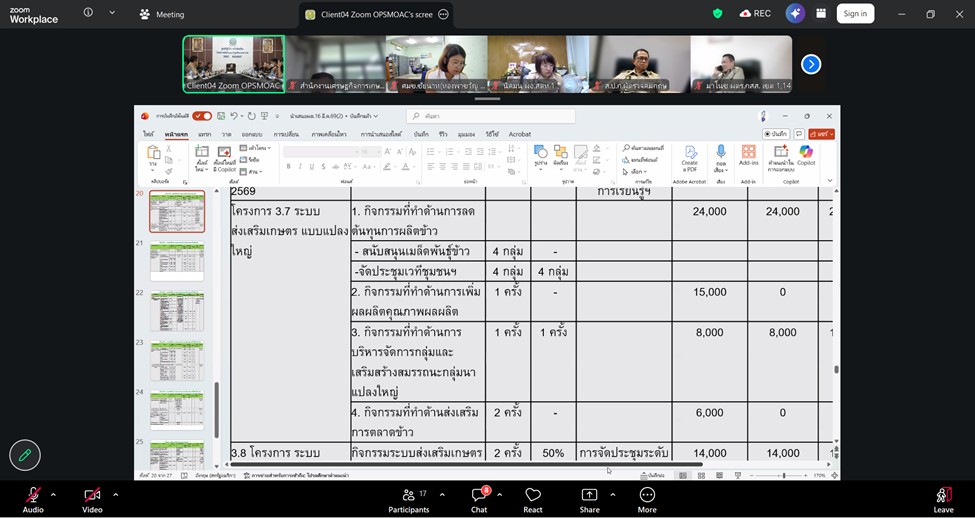
Task: Click the Add-ins icon
Action: 749,152
